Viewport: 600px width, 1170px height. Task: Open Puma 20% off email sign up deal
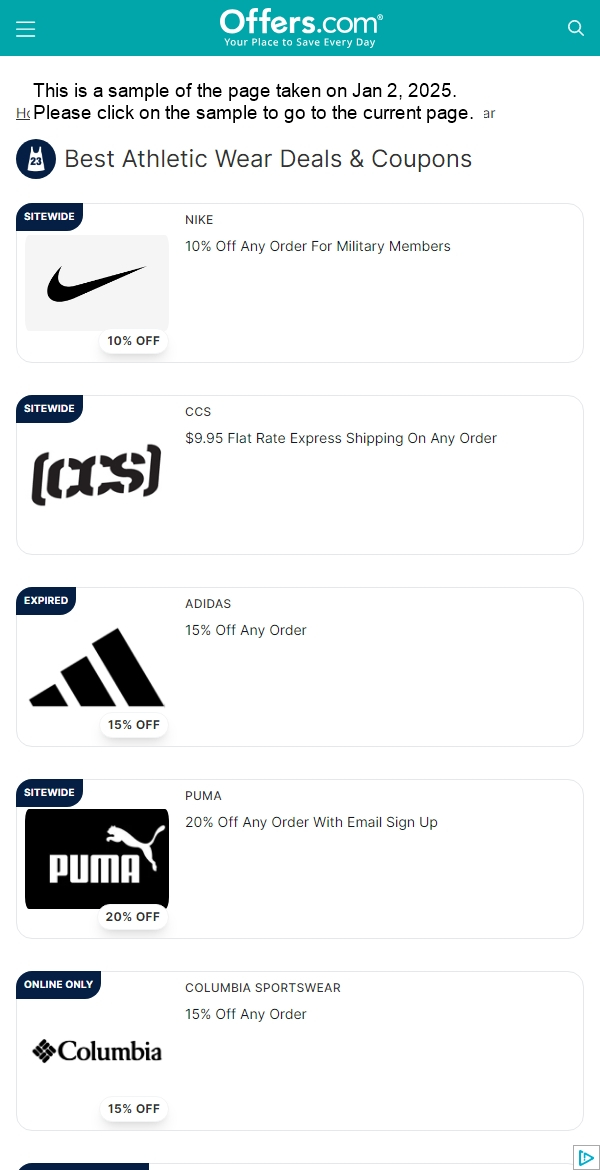pos(311,822)
